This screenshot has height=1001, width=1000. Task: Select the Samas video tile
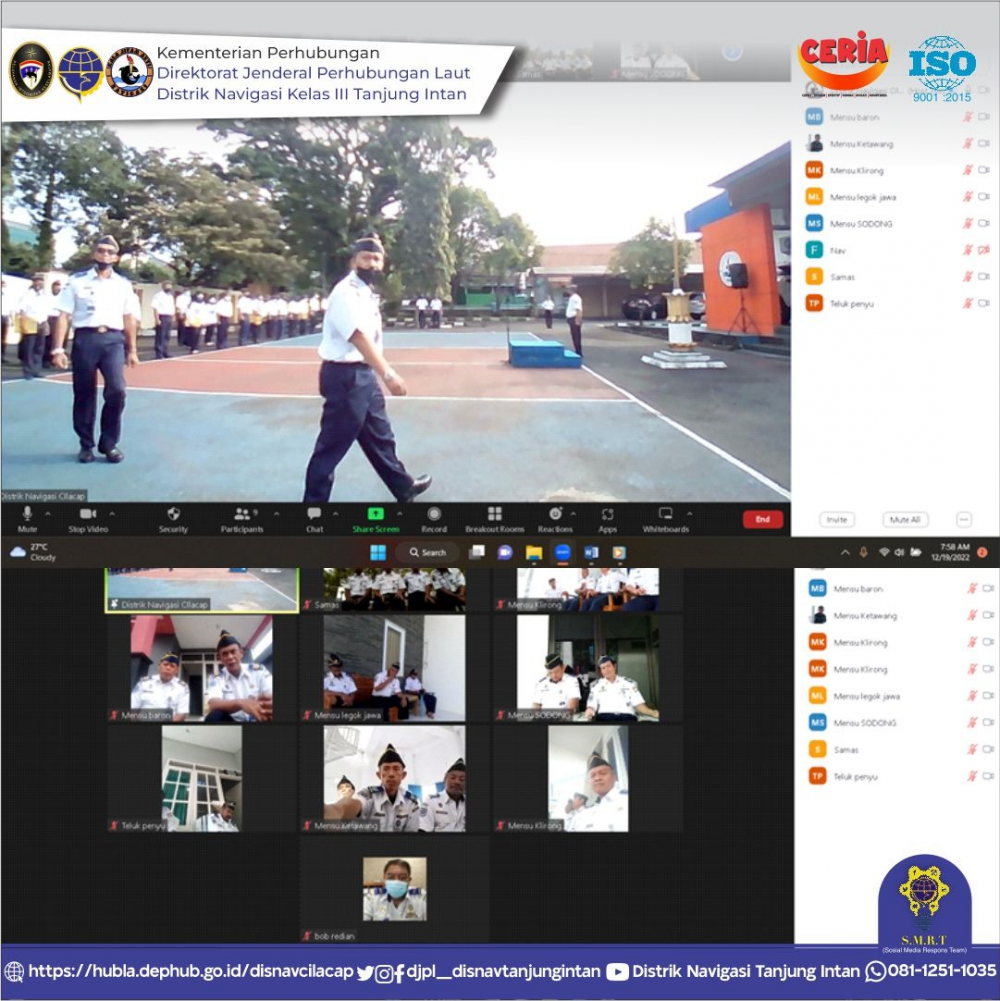coord(394,589)
